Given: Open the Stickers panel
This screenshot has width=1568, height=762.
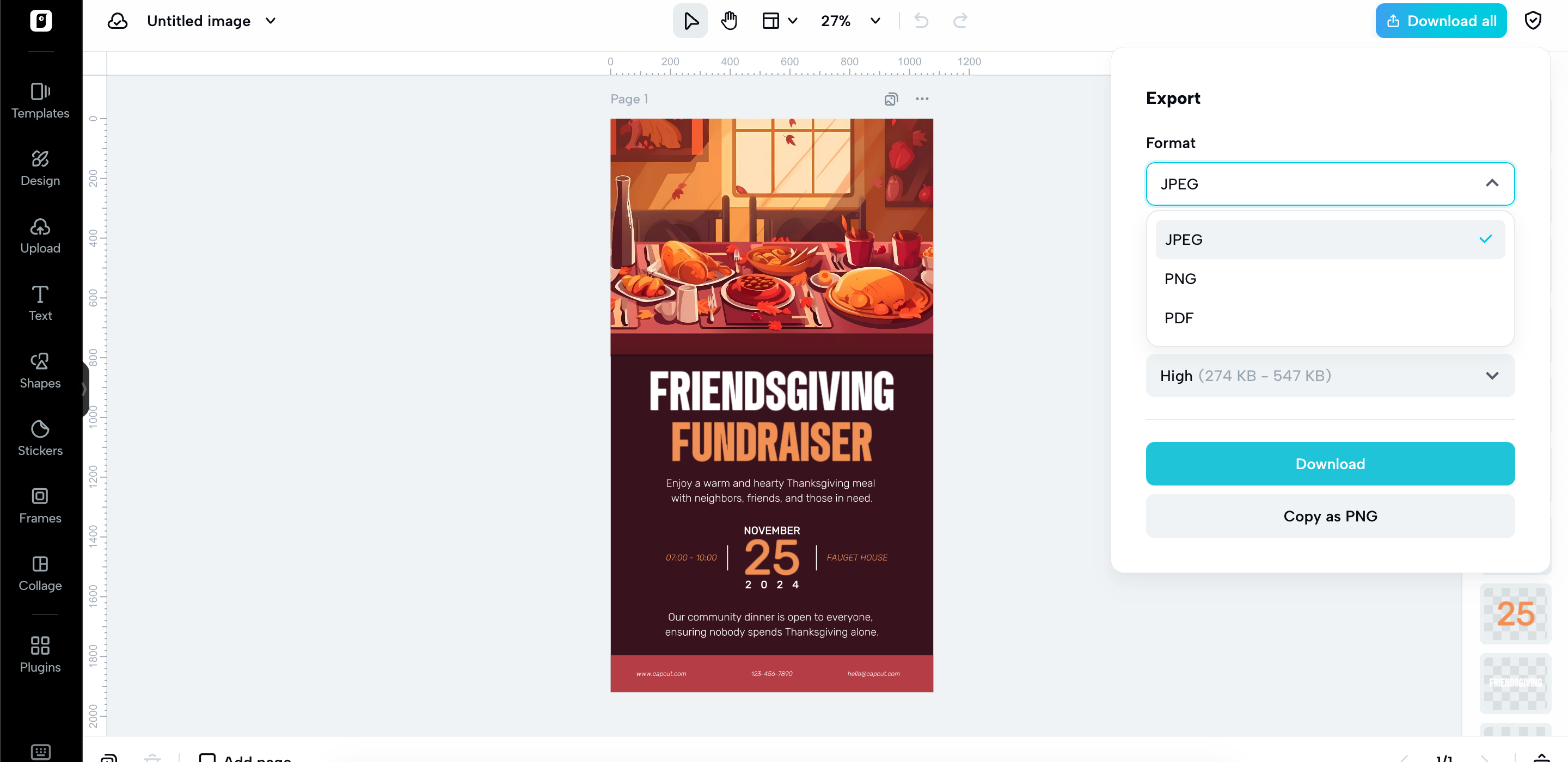Looking at the screenshot, I should point(40,438).
